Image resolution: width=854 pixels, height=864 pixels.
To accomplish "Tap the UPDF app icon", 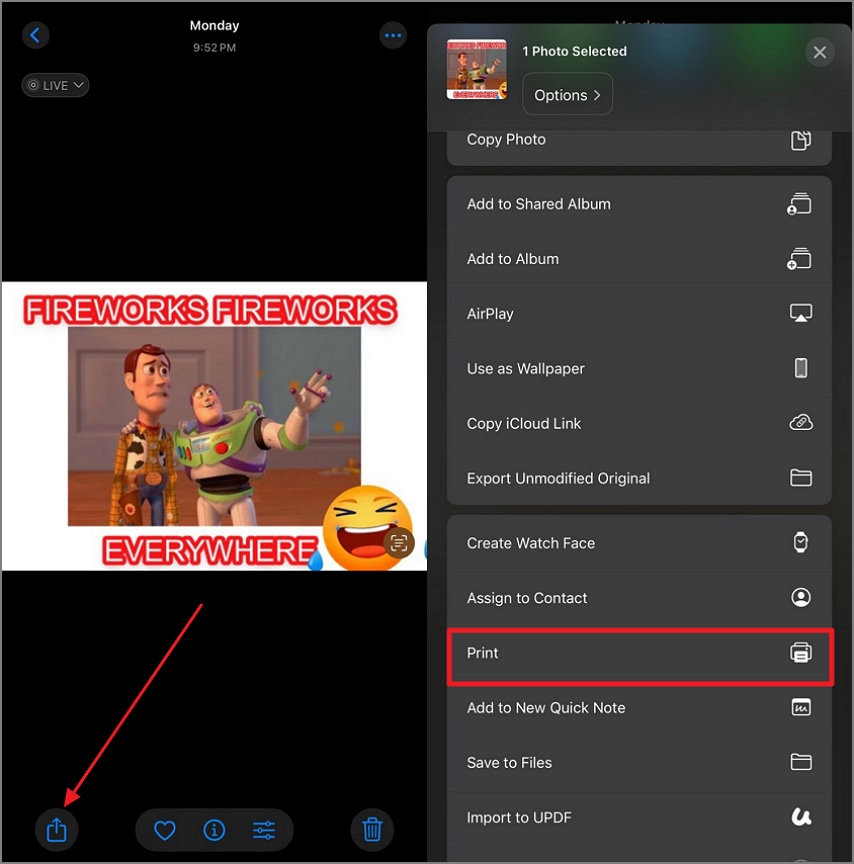I will click(801, 817).
